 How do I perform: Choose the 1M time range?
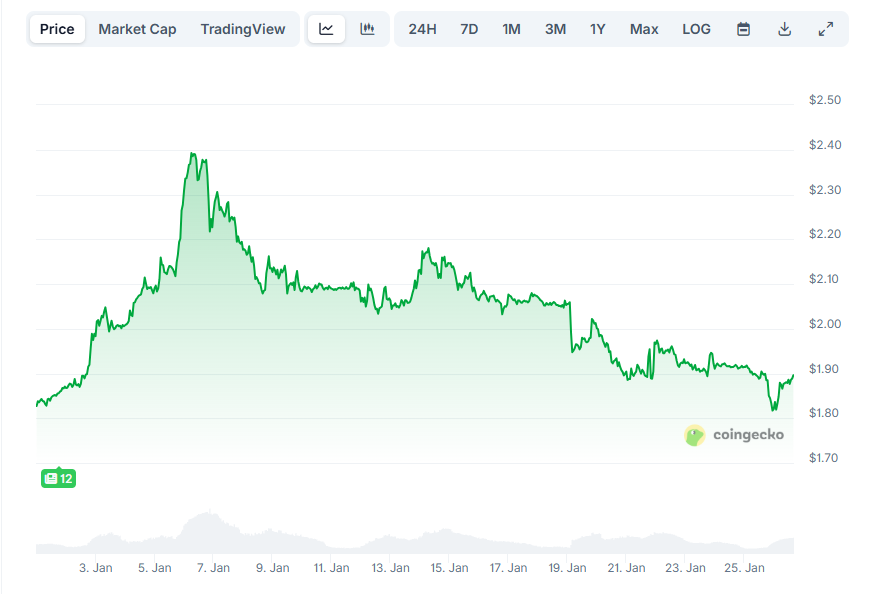click(x=511, y=29)
